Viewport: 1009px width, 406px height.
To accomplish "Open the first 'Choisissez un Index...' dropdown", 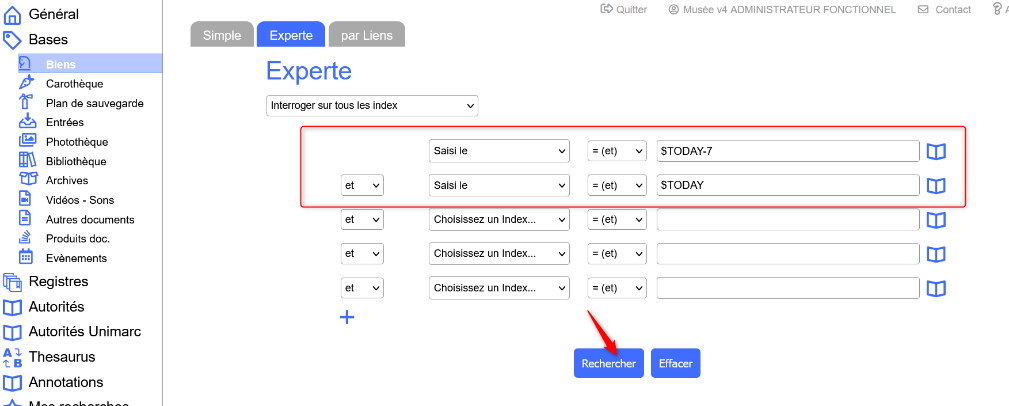I will click(498, 219).
